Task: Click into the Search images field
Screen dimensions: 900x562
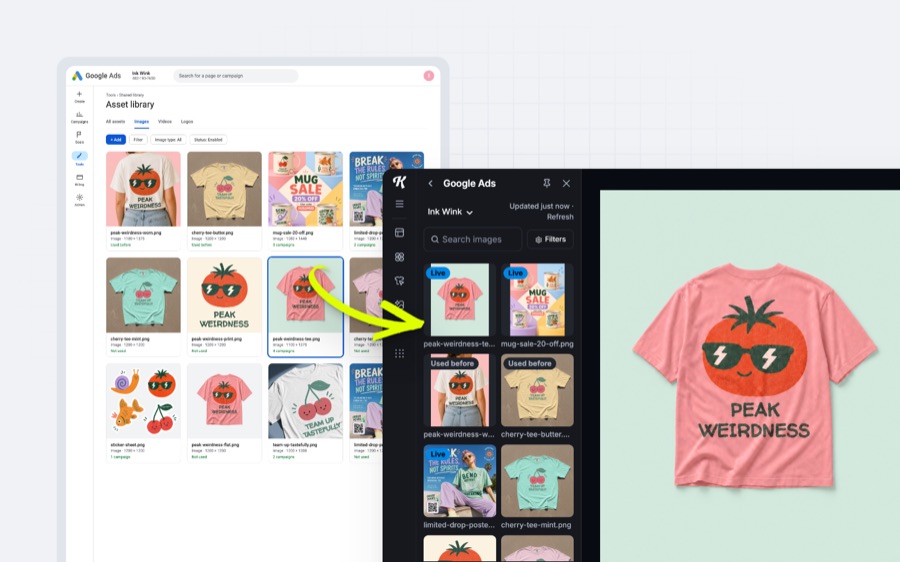Action: pyautogui.click(x=473, y=239)
